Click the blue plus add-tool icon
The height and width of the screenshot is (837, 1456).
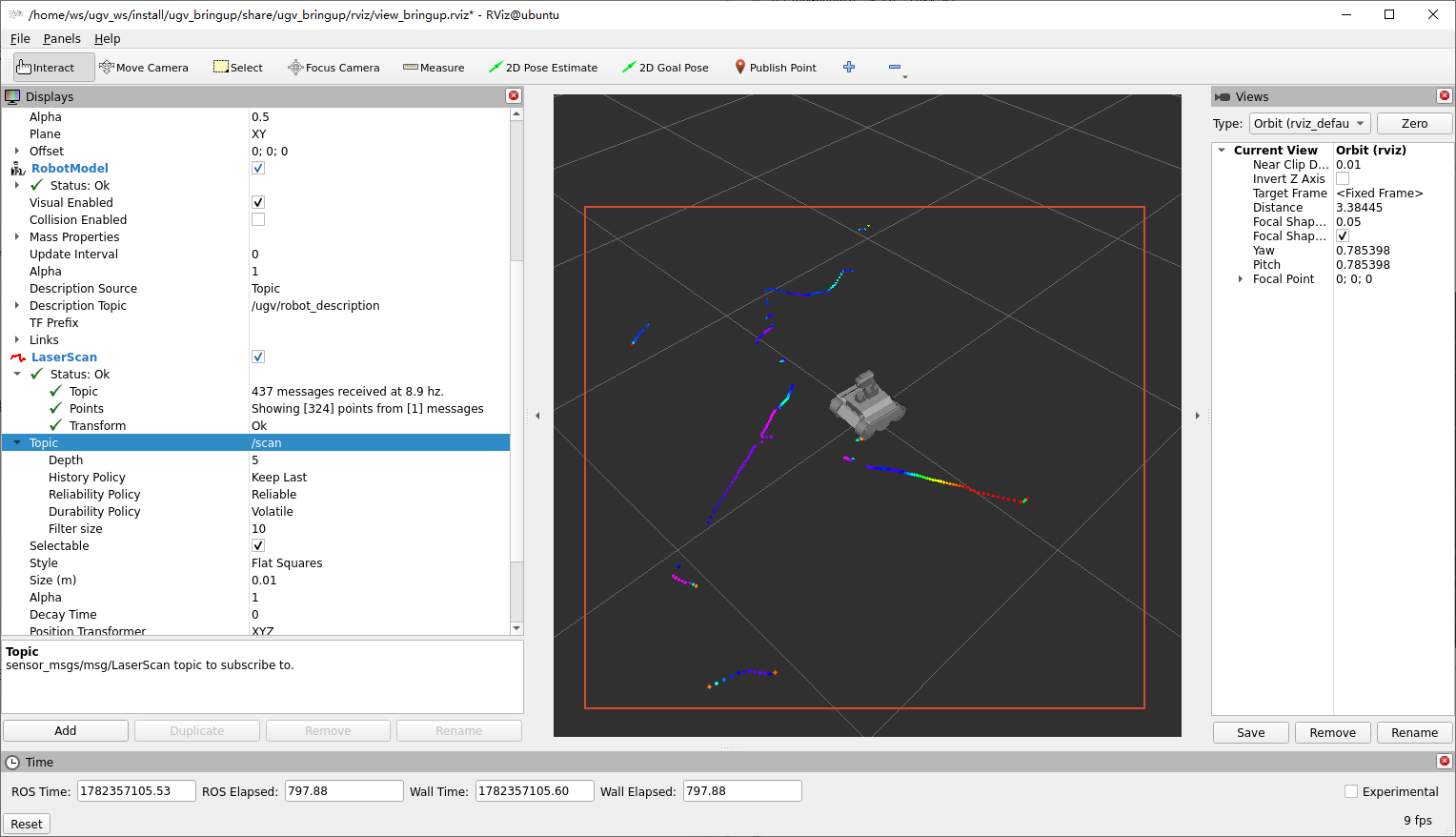coord(849,67)
